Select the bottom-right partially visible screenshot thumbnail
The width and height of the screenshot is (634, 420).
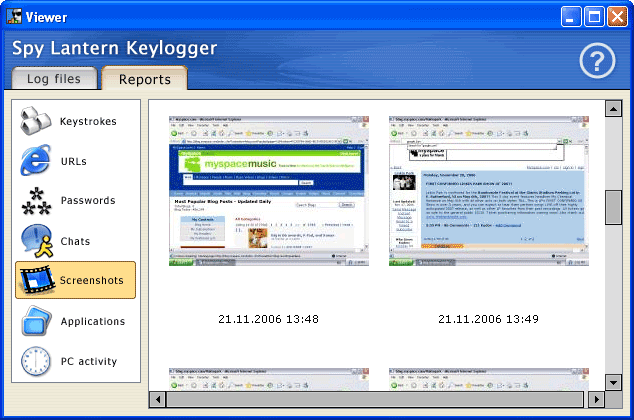coord(489,379)
